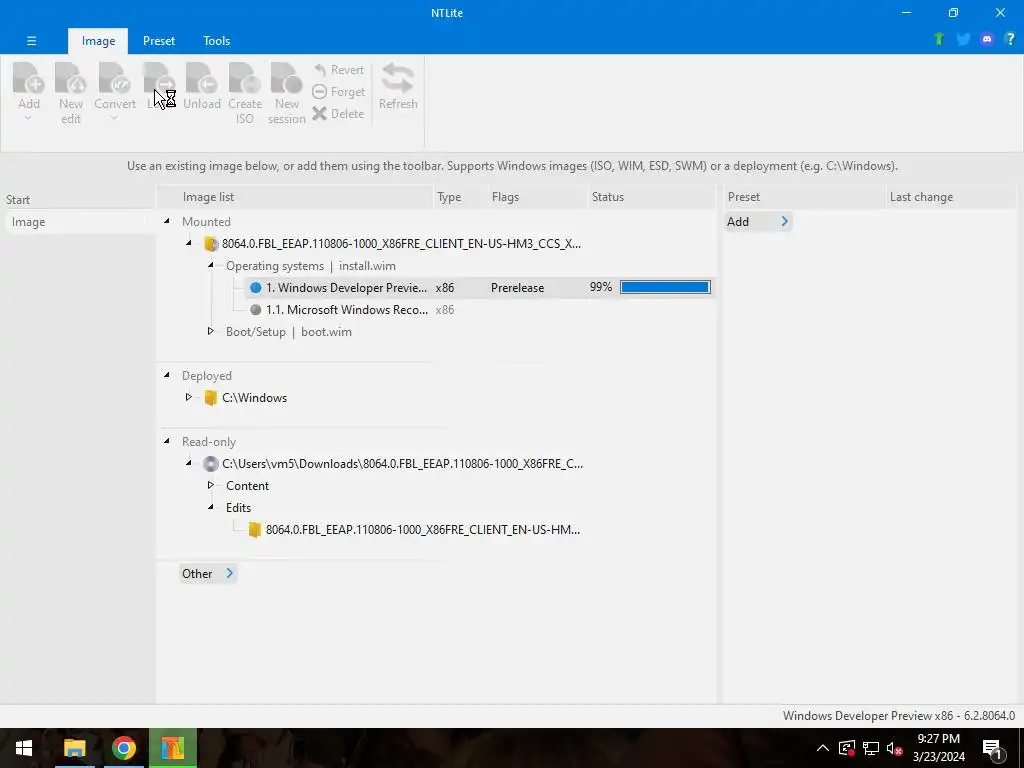Click the Revert button

click(338, 70)
